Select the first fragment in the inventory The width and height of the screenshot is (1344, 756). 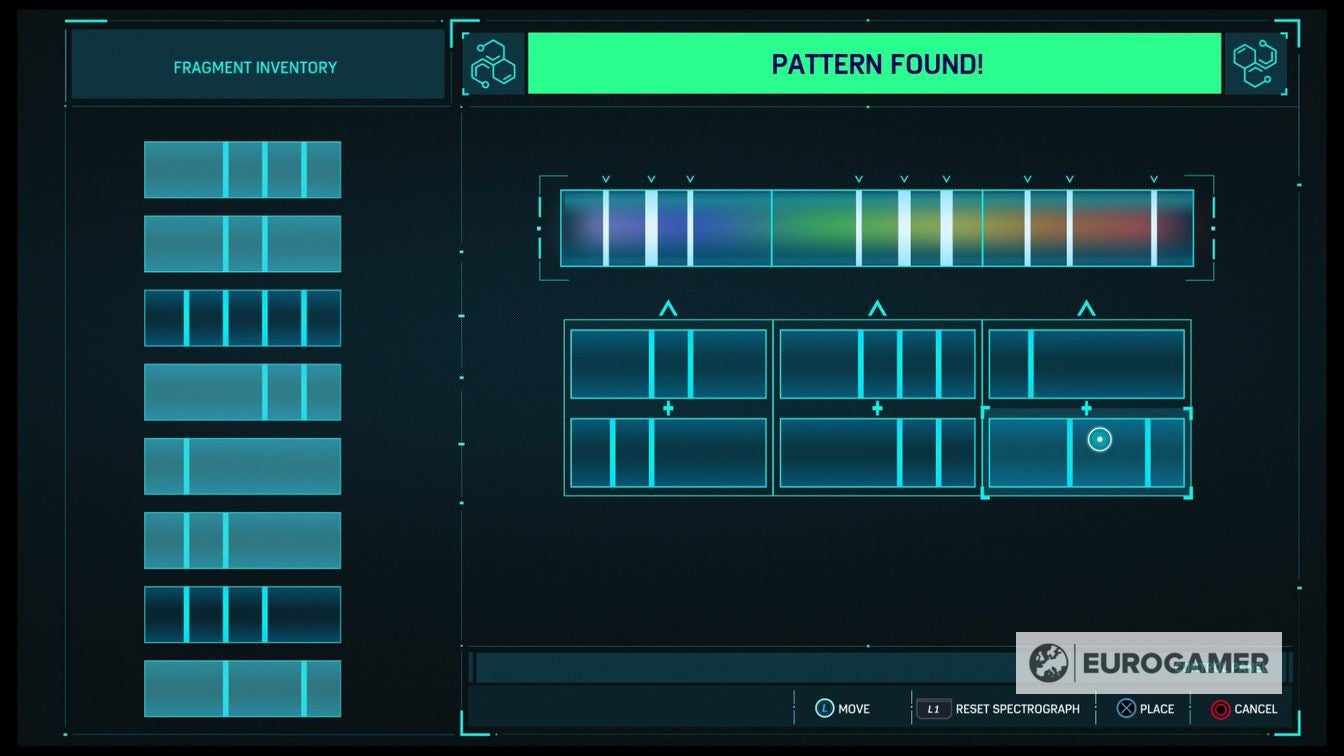click(x=242, y=170)
